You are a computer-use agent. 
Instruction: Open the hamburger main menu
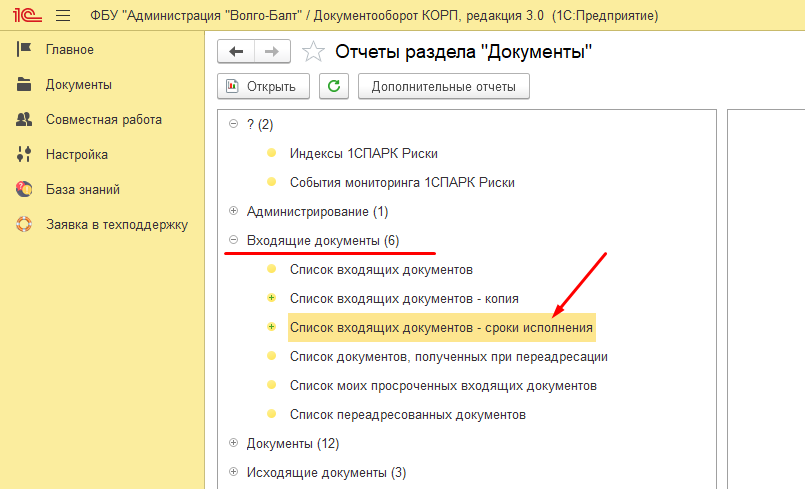click(62, 16)
